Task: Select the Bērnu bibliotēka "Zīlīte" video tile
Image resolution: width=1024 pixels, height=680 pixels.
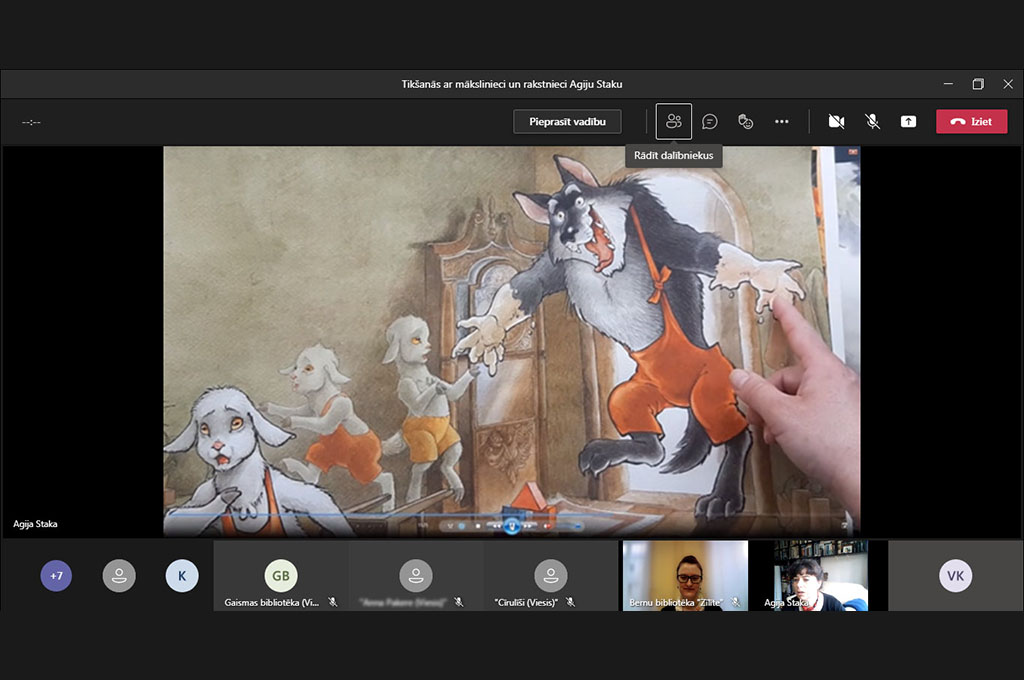Action: pyautogui.click(x=685, y=575)
